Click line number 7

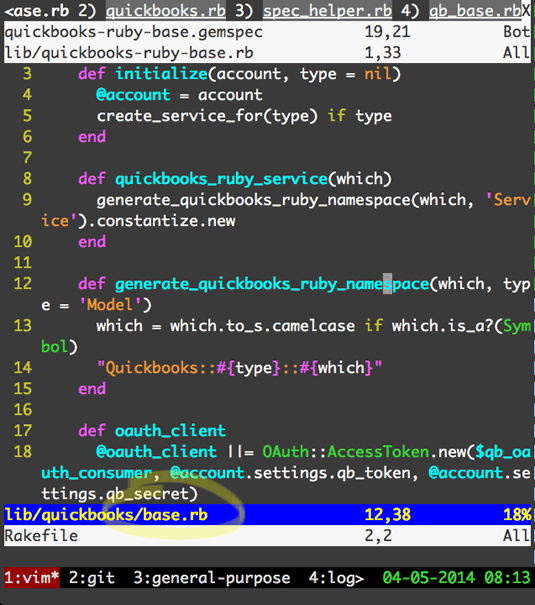27,158
